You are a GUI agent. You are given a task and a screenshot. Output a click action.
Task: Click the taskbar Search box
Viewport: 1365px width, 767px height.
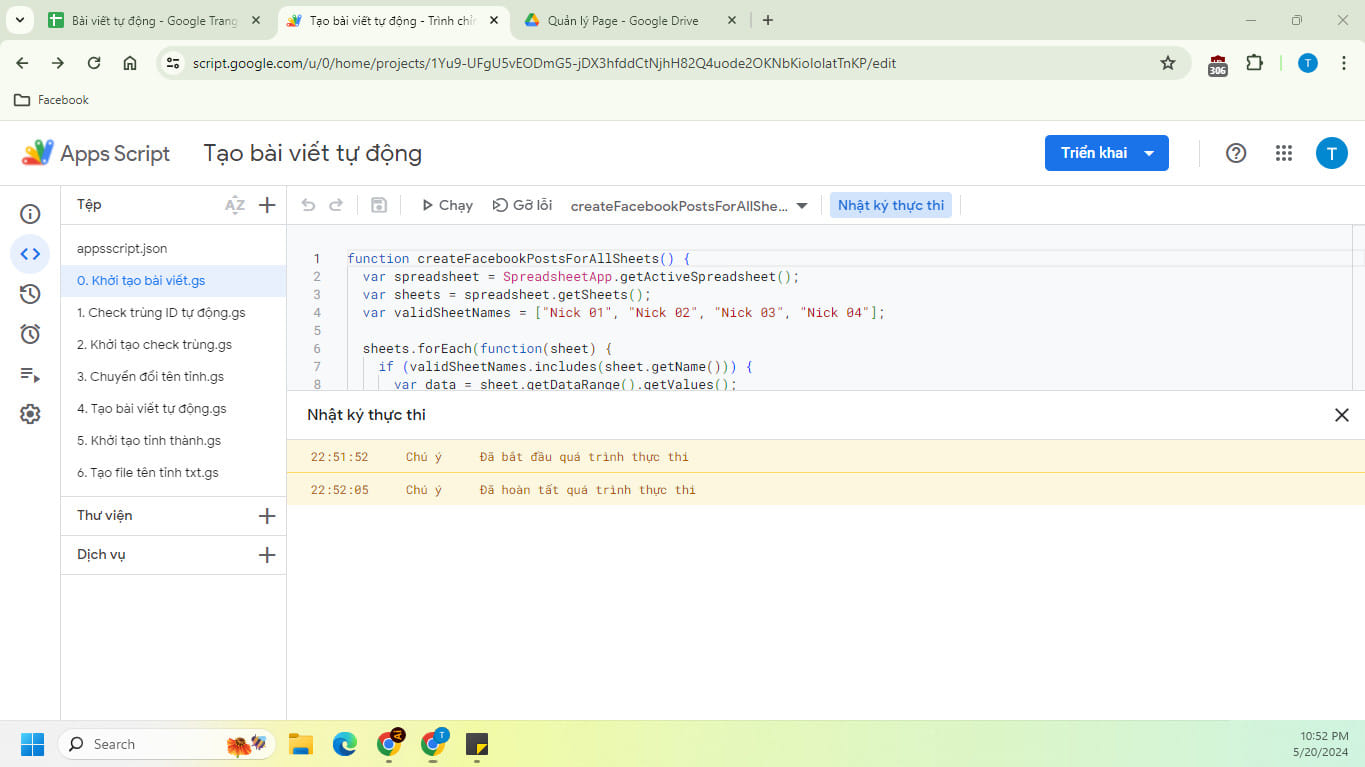166,744
